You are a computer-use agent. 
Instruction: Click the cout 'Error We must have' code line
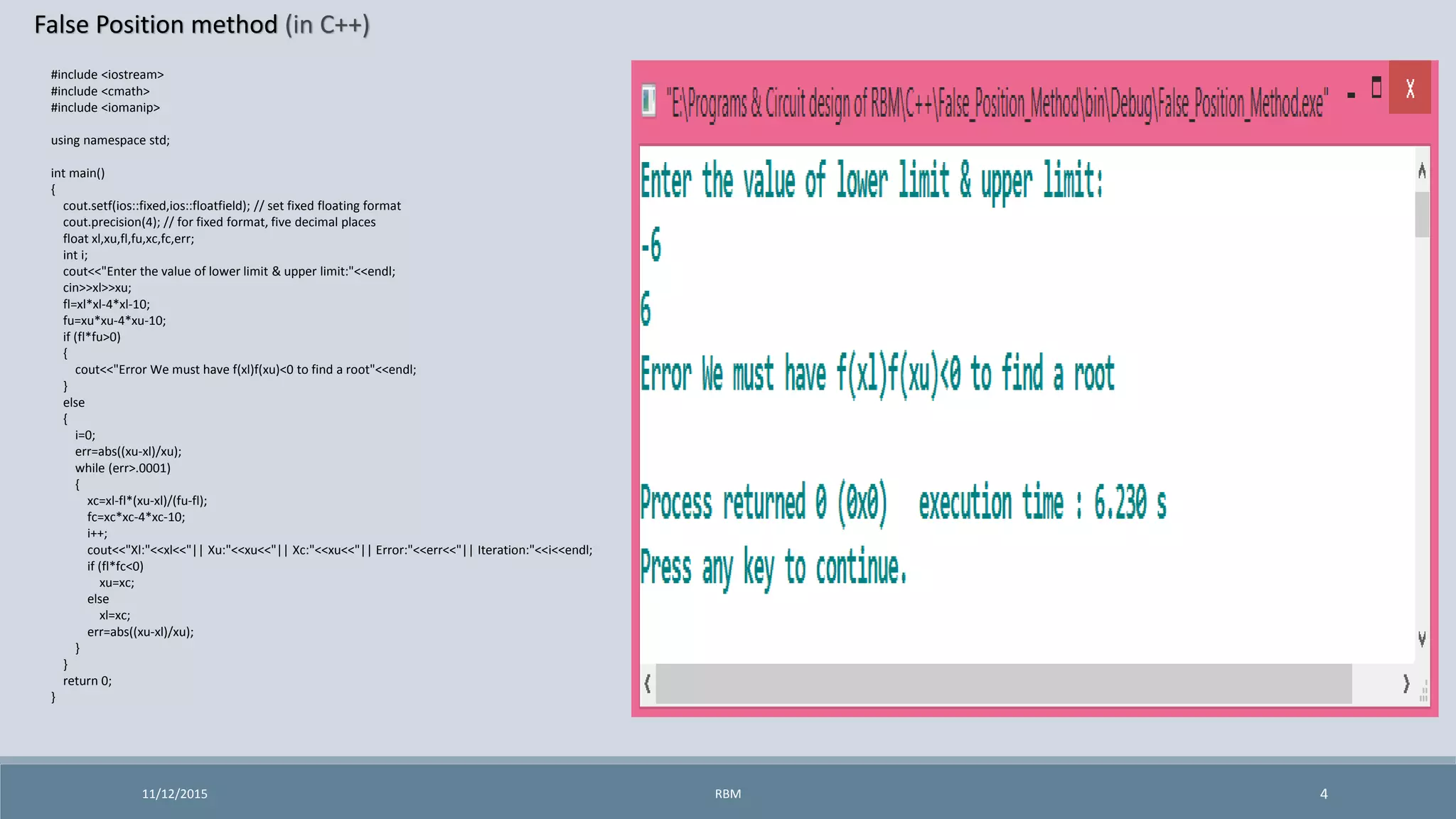click(246, 369)
